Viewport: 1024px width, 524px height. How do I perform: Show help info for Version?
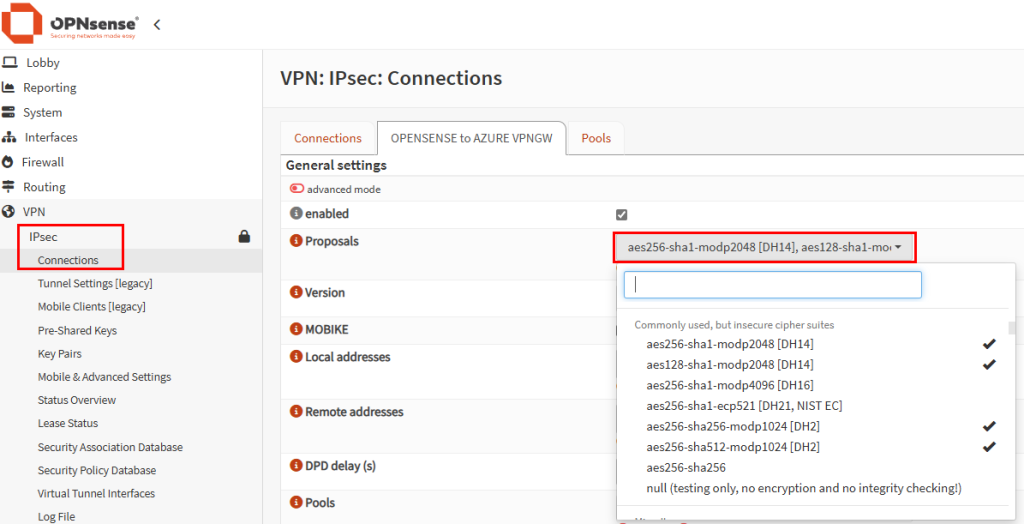[296, 292]
